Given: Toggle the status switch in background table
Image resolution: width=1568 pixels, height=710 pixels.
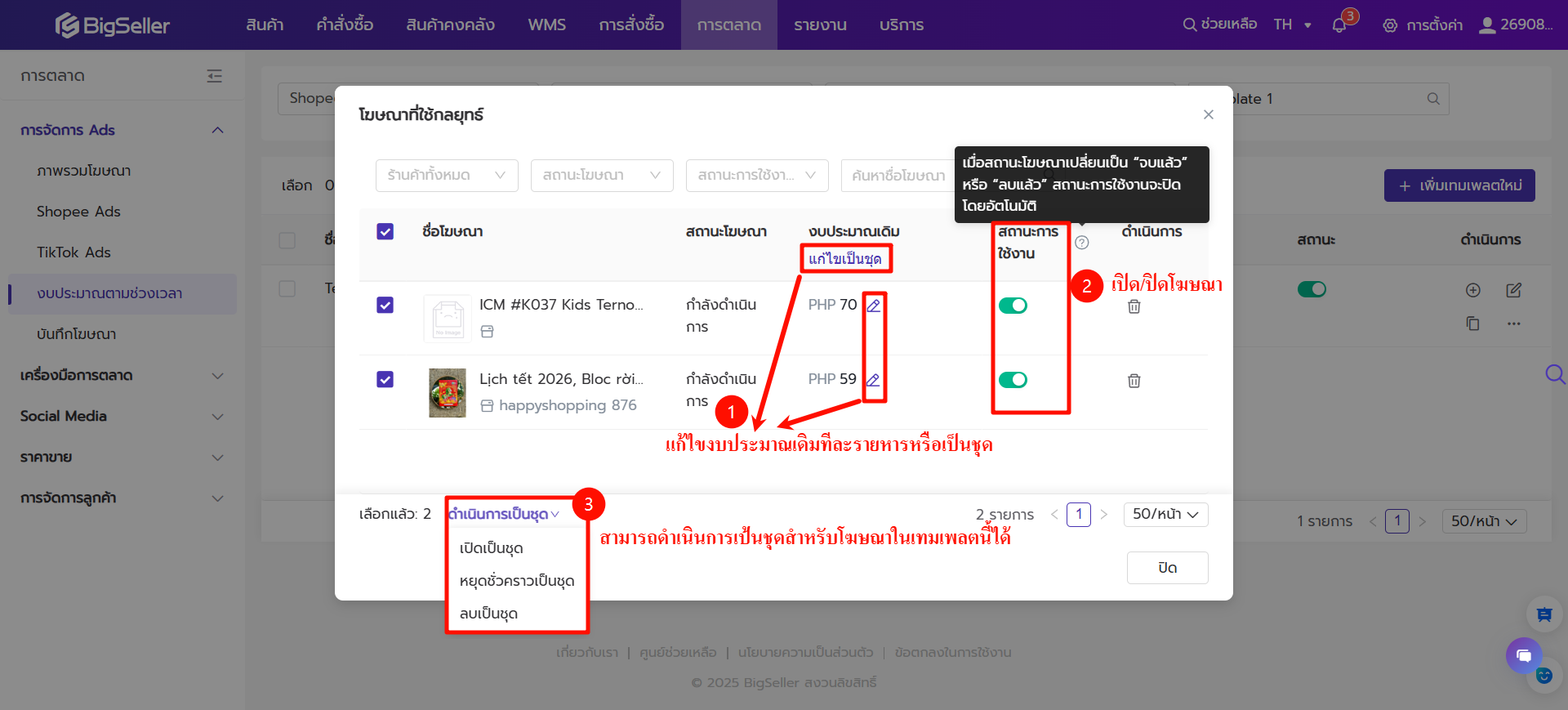Looking at the screenshot, I should (x=1312, y=289).
